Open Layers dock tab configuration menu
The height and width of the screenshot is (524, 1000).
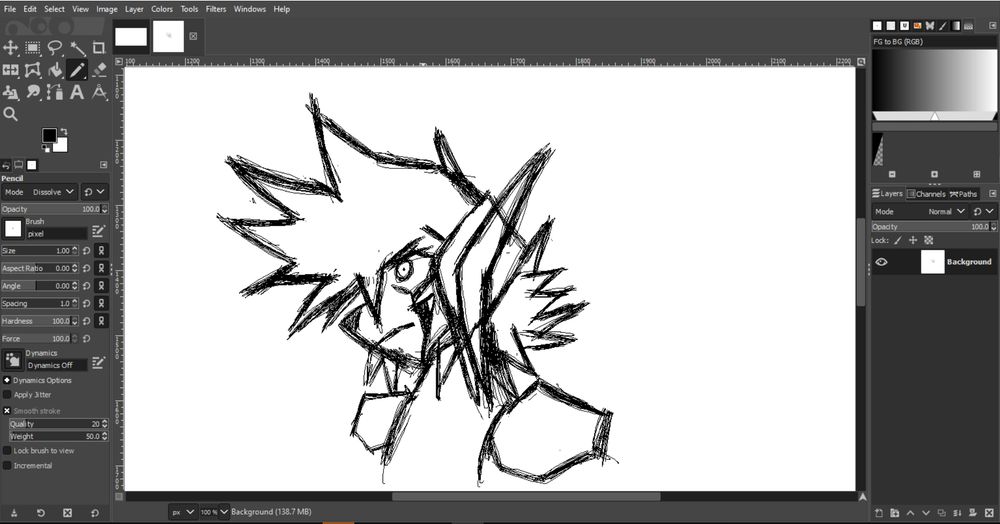tap(993, 194)
